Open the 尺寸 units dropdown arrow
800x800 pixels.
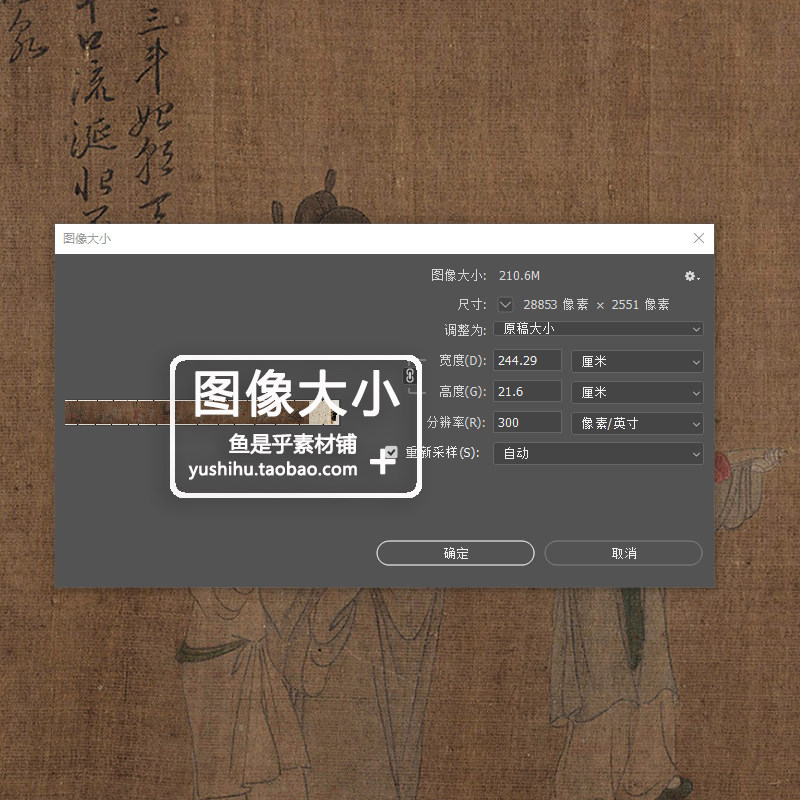coord(505,305)
